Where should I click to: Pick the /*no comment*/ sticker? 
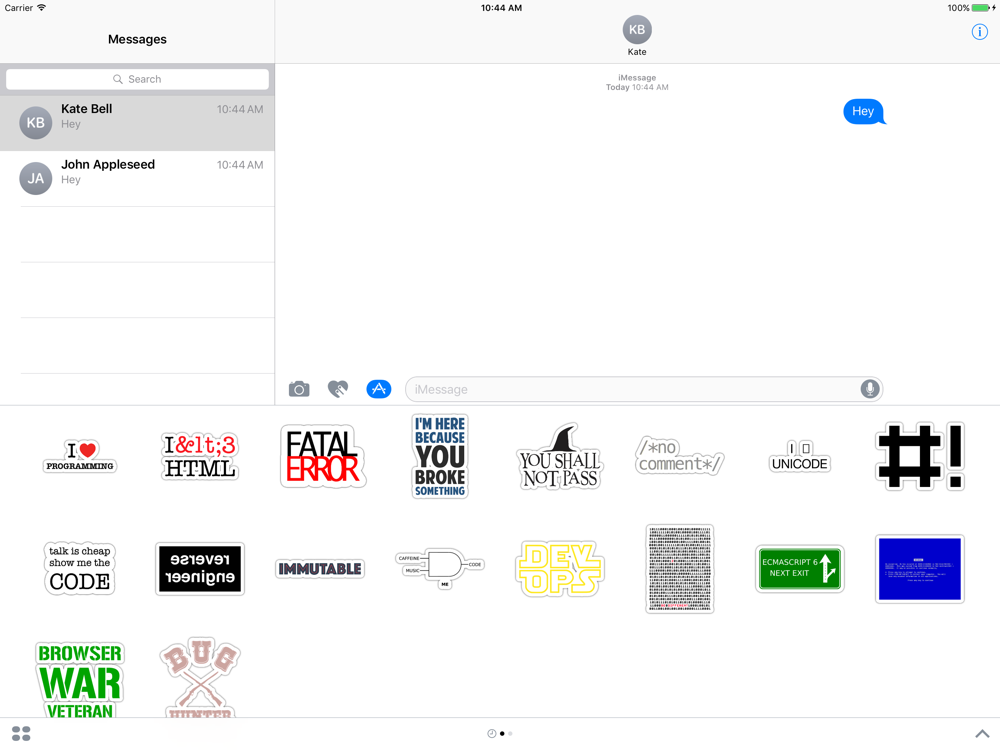[680, 456]
